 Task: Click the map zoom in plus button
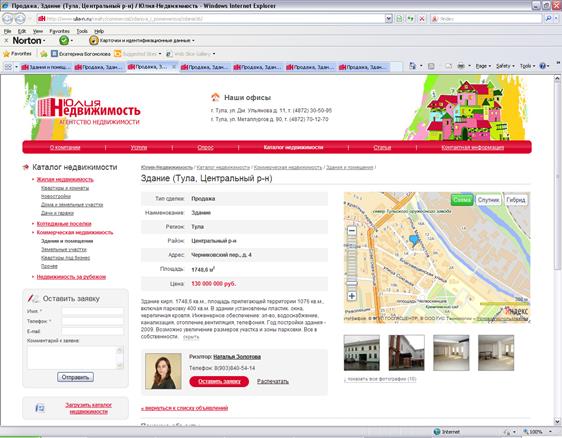[352, 296]
